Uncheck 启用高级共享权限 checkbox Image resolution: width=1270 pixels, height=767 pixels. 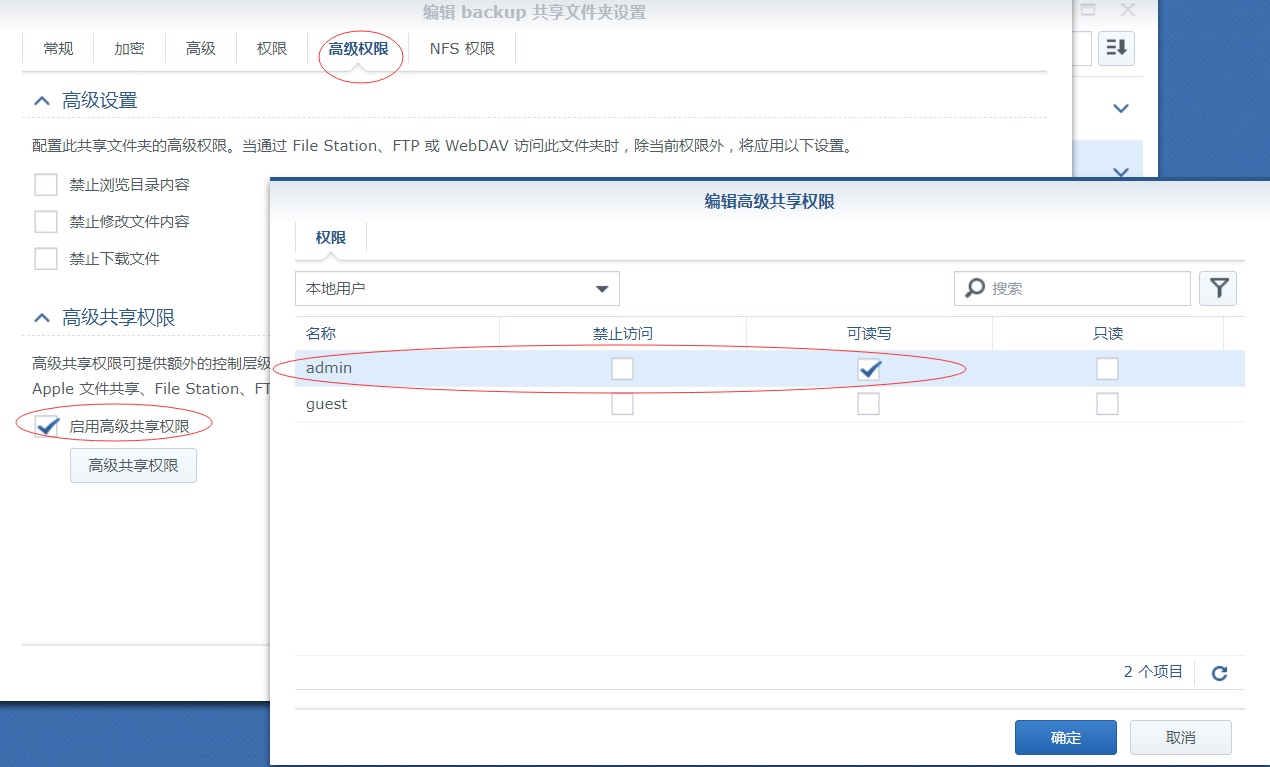tap(46, 427)
